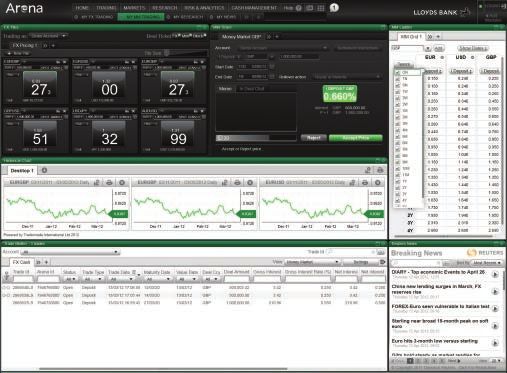Click the notification badge showing 1

click(x=334, y=8)
